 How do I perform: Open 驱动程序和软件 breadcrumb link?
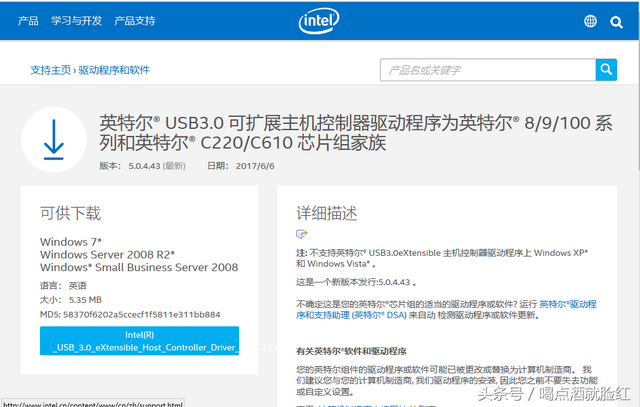click(114, 70)
